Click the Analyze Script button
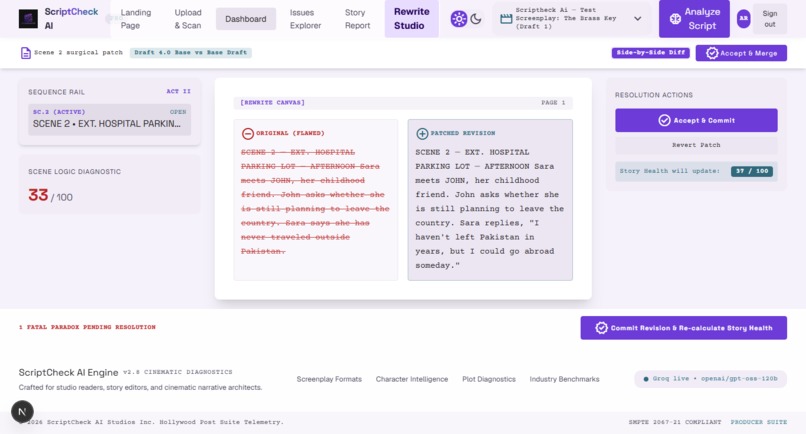 [694, 19]
